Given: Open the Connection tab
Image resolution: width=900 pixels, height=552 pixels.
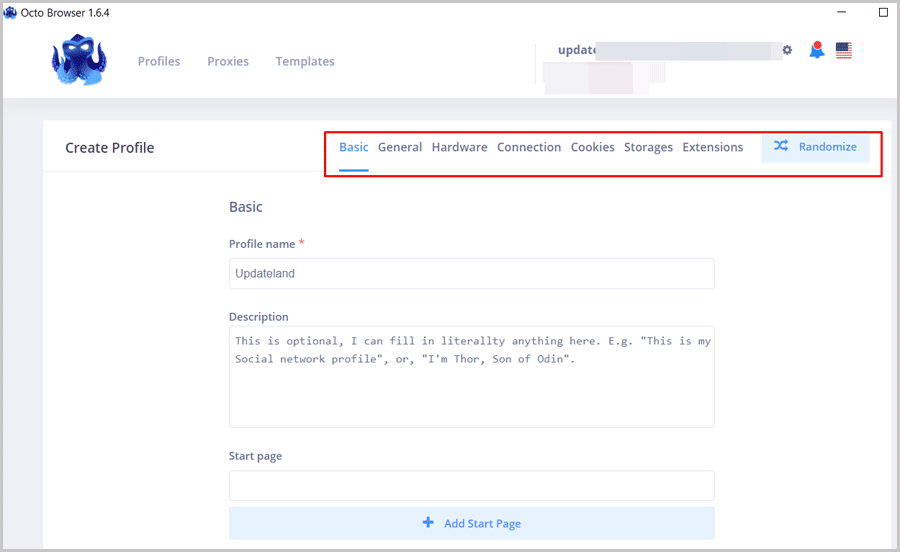Looking at the screenshot, I should point(529,147).
